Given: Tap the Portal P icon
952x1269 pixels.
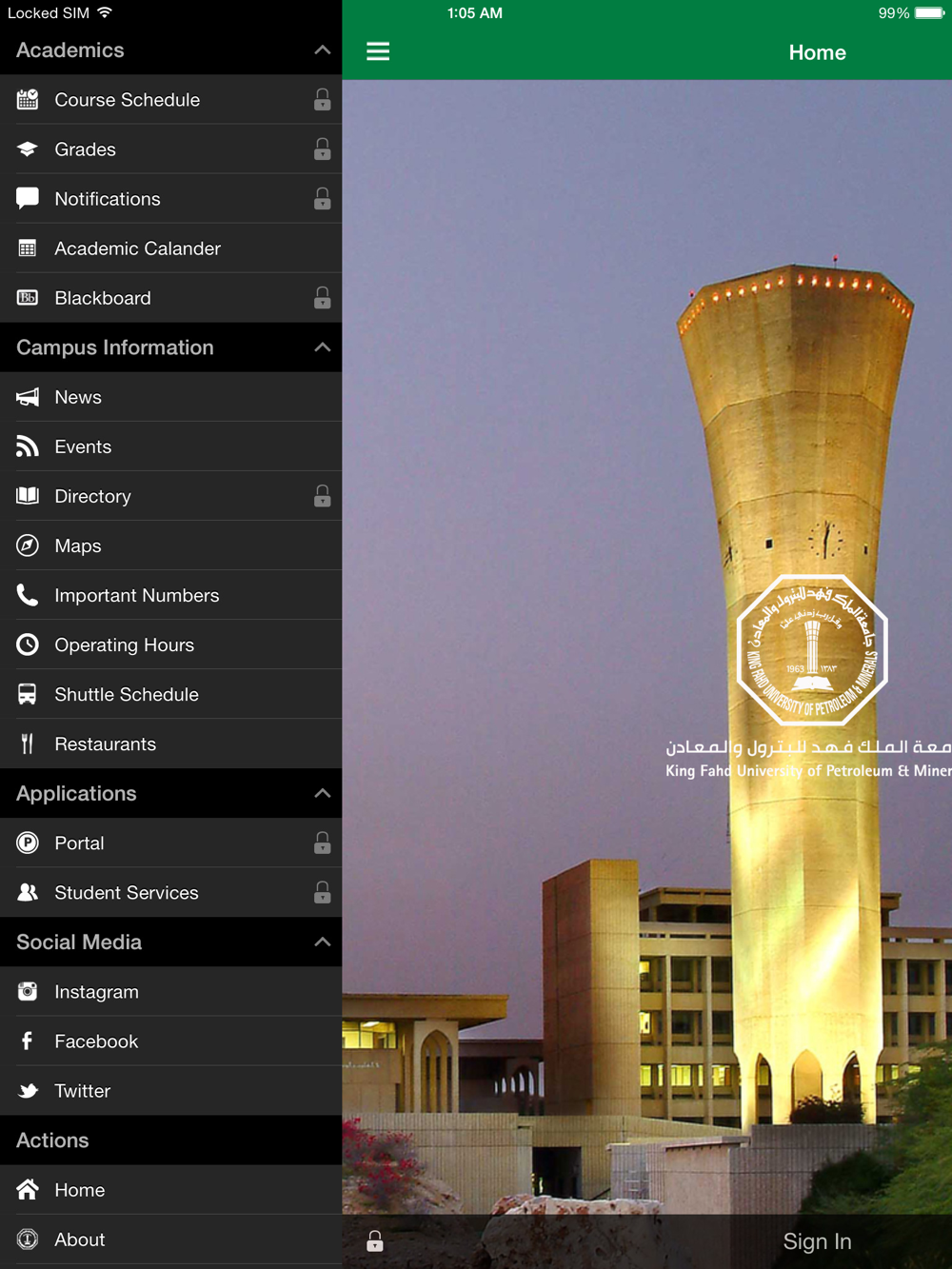Looking at the screenshot, I should [28, 843].
